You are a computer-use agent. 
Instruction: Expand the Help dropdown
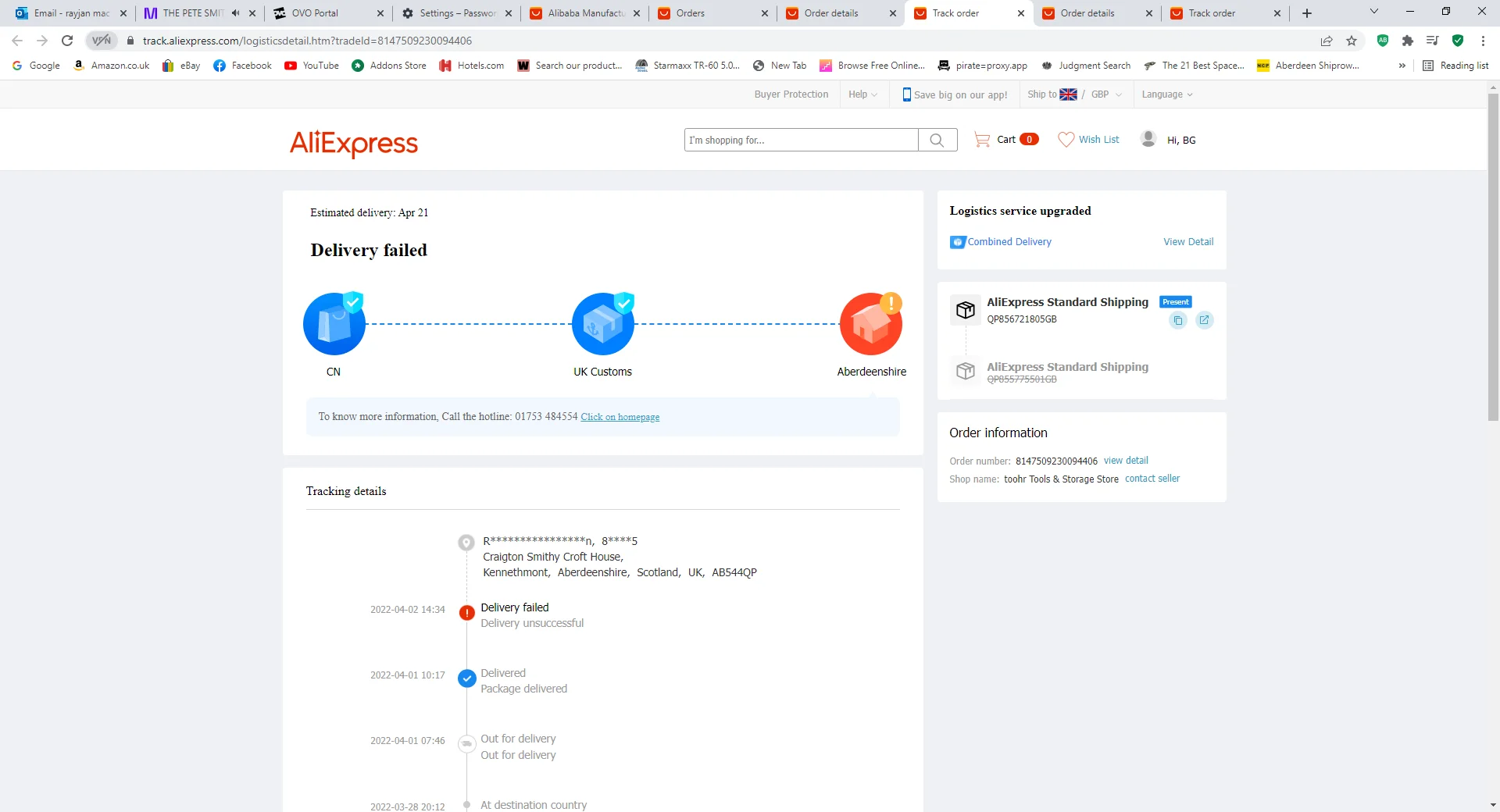tap(863, 94)
